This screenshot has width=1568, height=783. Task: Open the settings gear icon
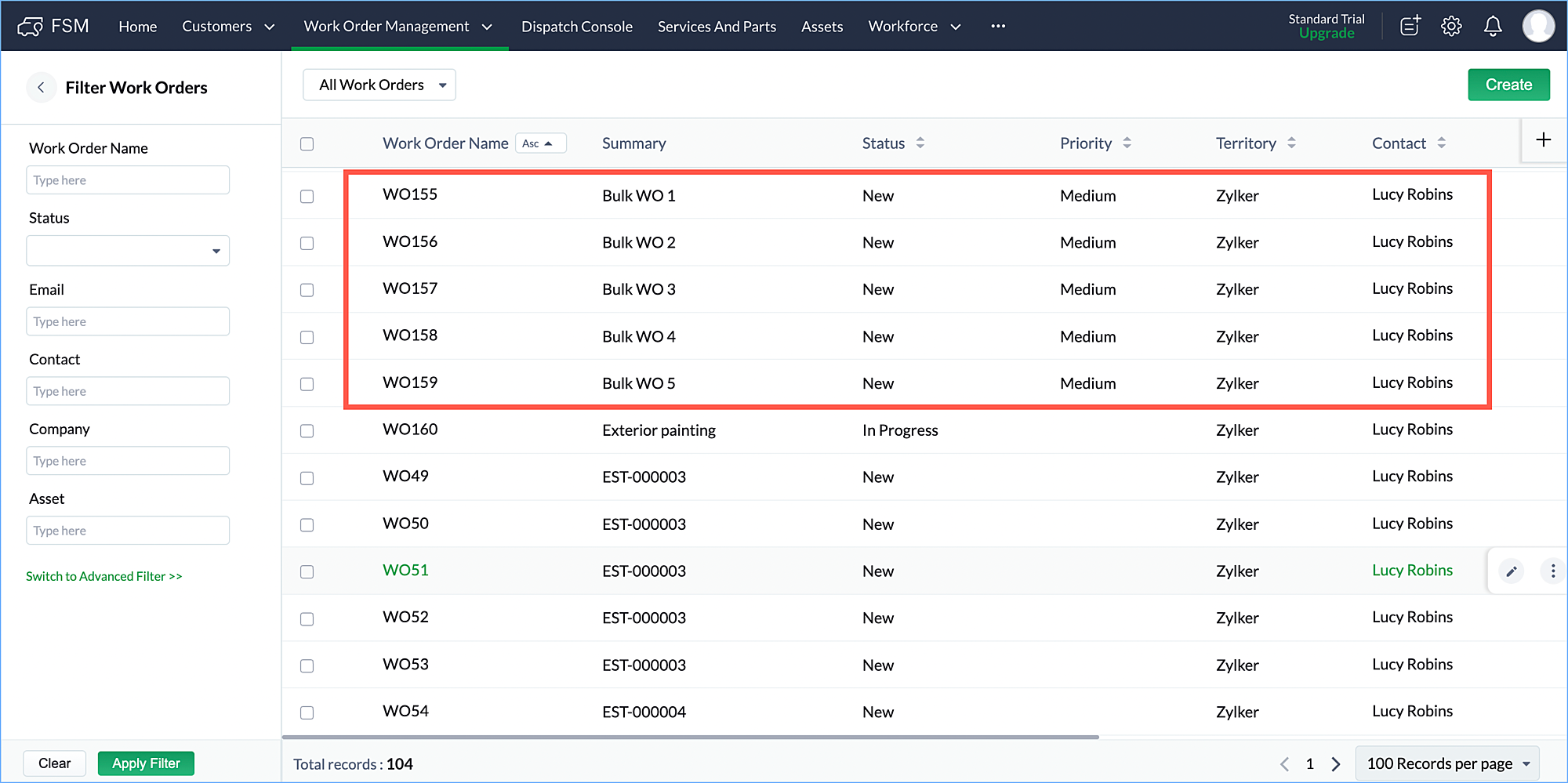[1451, 26]
